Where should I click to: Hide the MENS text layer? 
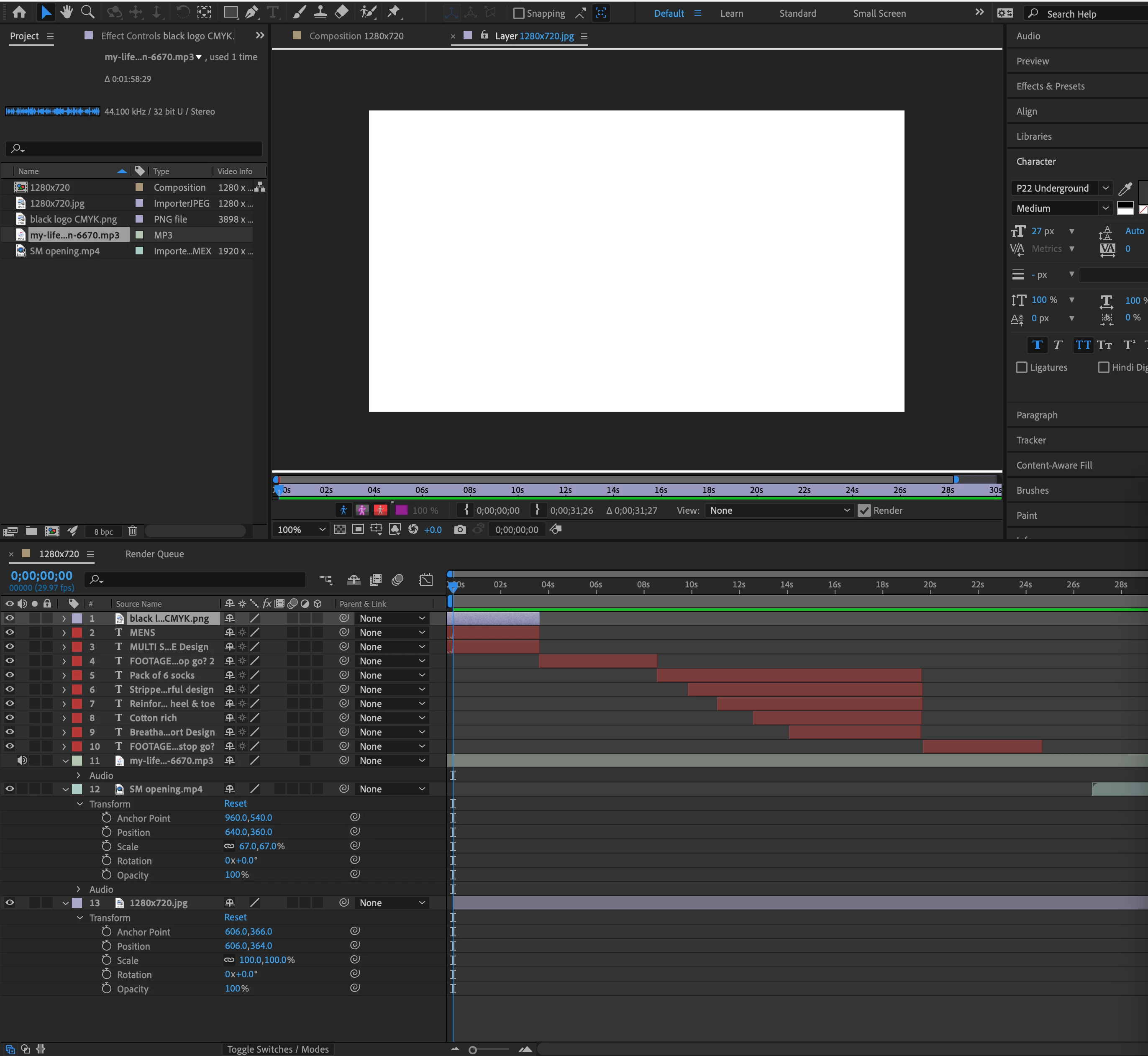coord(10,633)
